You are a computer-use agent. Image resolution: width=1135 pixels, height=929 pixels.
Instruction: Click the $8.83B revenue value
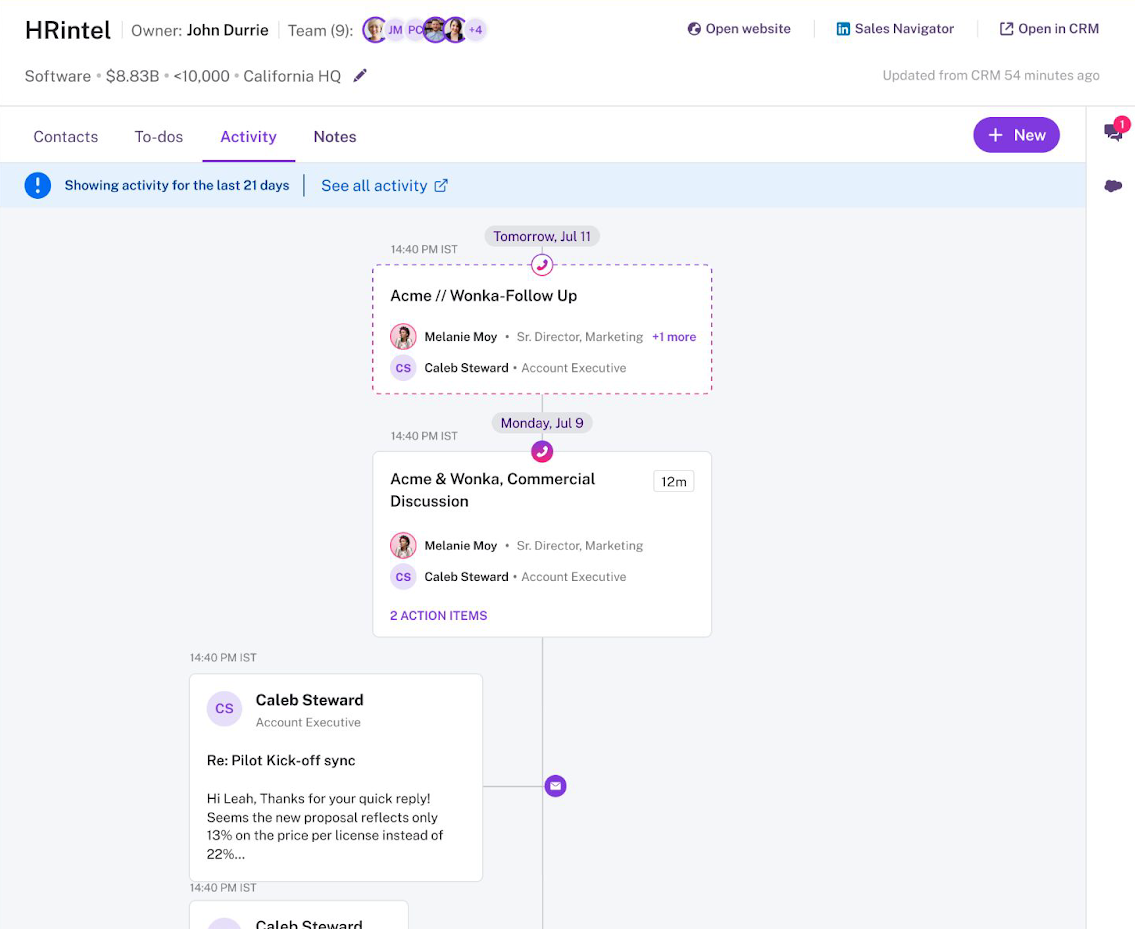(132, 76)
